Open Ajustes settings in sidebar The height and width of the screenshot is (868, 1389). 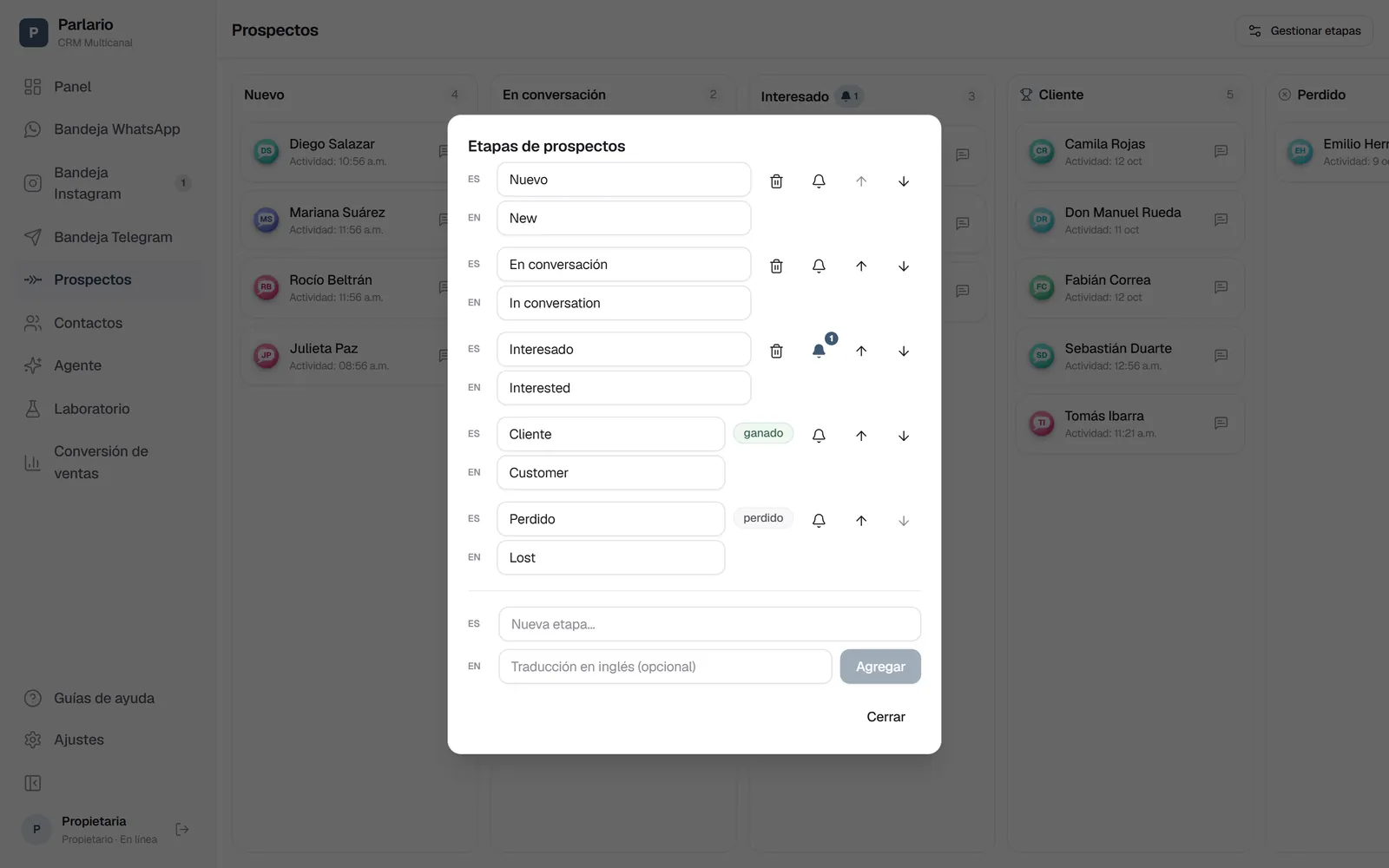(x=108, y=740)
